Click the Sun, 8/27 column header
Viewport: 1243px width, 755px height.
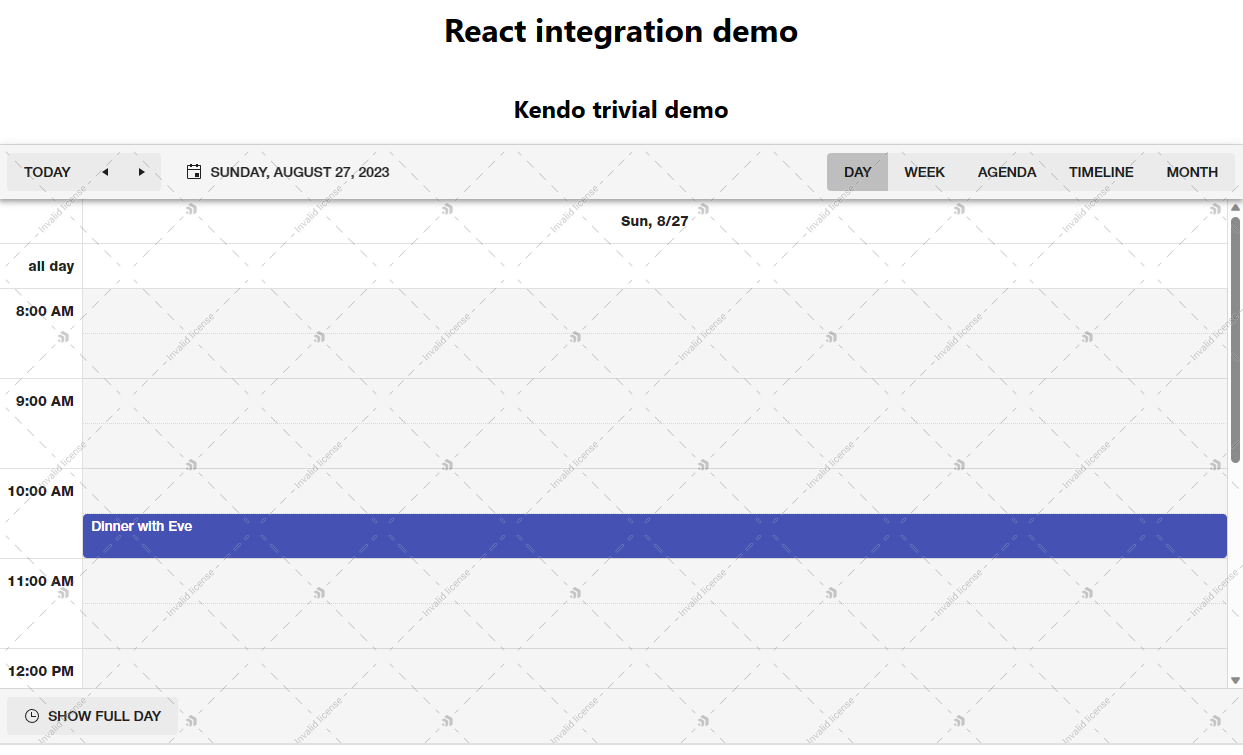tap(655, 221)
